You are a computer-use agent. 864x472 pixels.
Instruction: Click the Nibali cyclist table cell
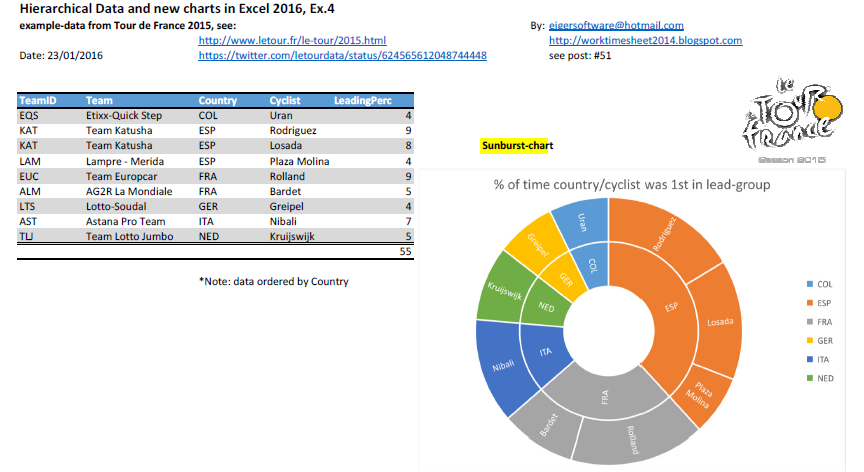coord(283,221)
